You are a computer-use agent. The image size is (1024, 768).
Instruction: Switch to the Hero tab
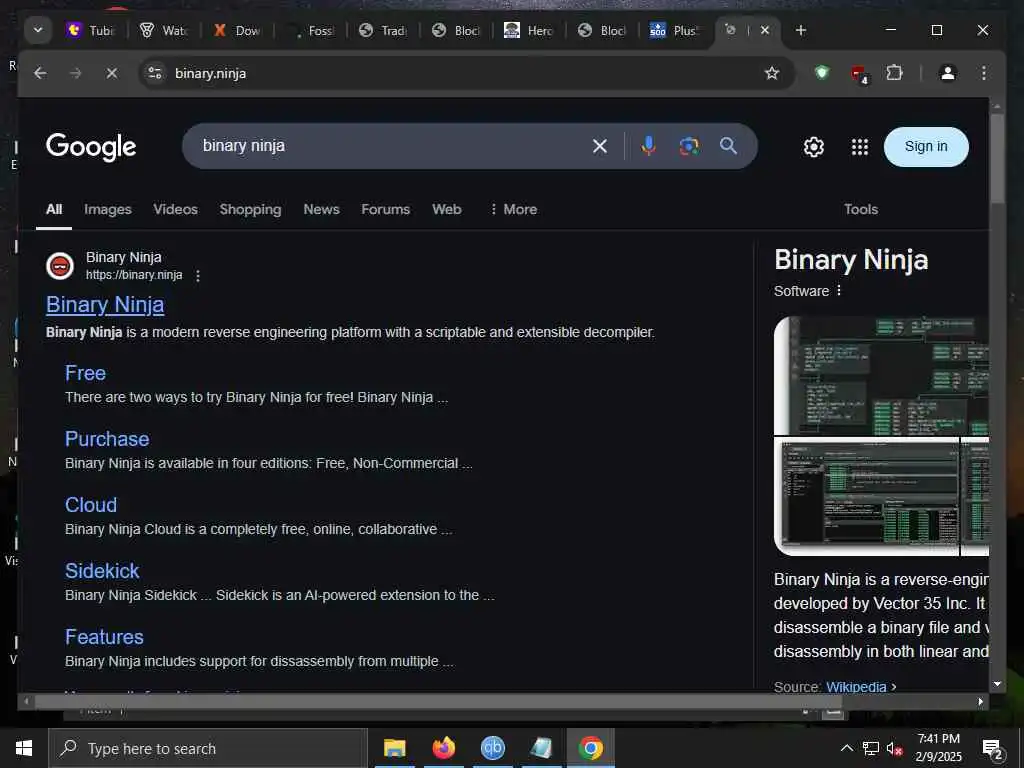tap(530, 30)
